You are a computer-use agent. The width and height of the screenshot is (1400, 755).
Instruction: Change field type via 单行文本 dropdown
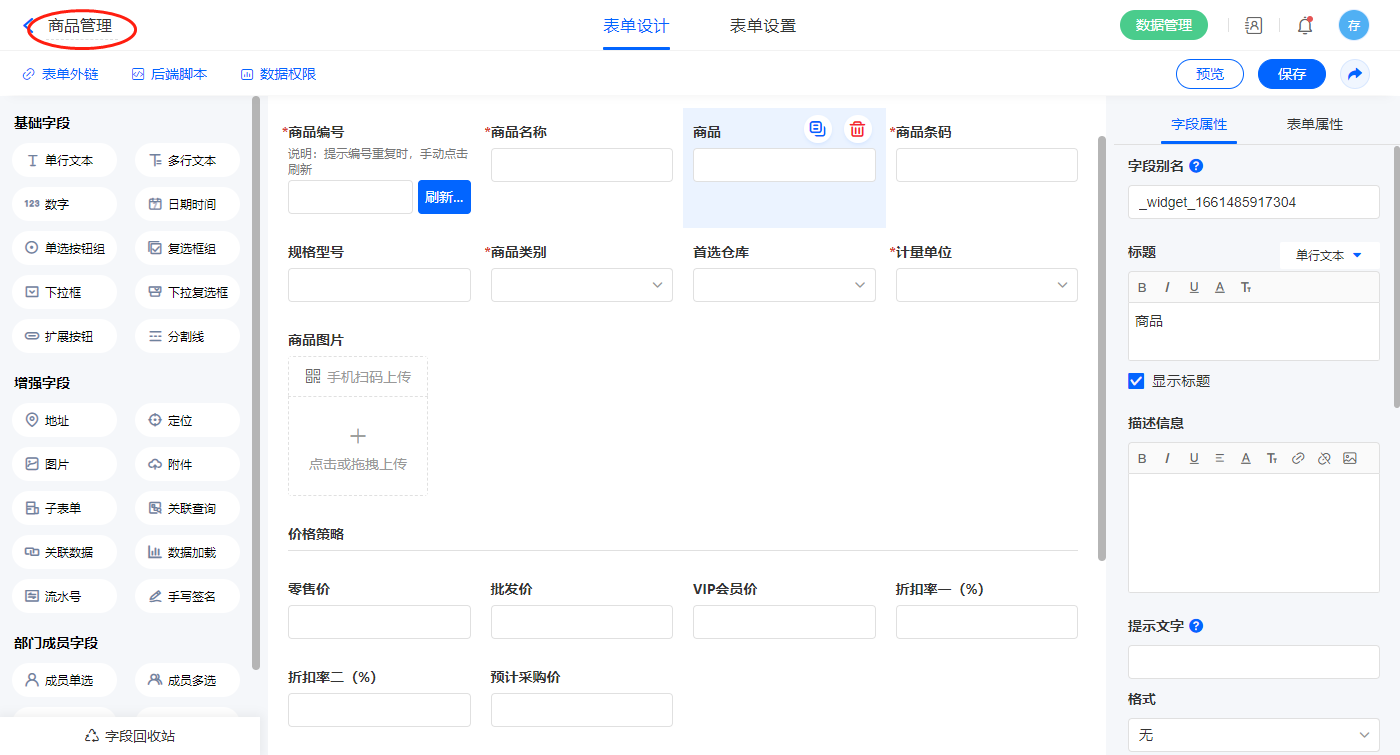[1329, 255]
